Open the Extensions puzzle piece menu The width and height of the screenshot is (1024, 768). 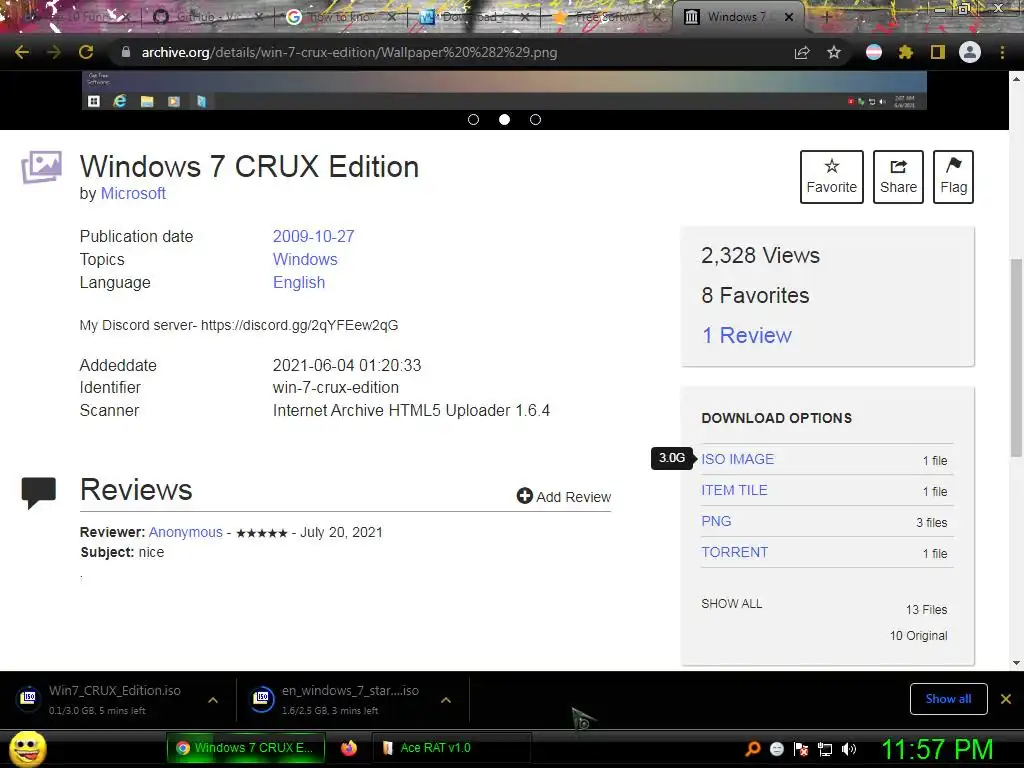click(x=906, y=52)
